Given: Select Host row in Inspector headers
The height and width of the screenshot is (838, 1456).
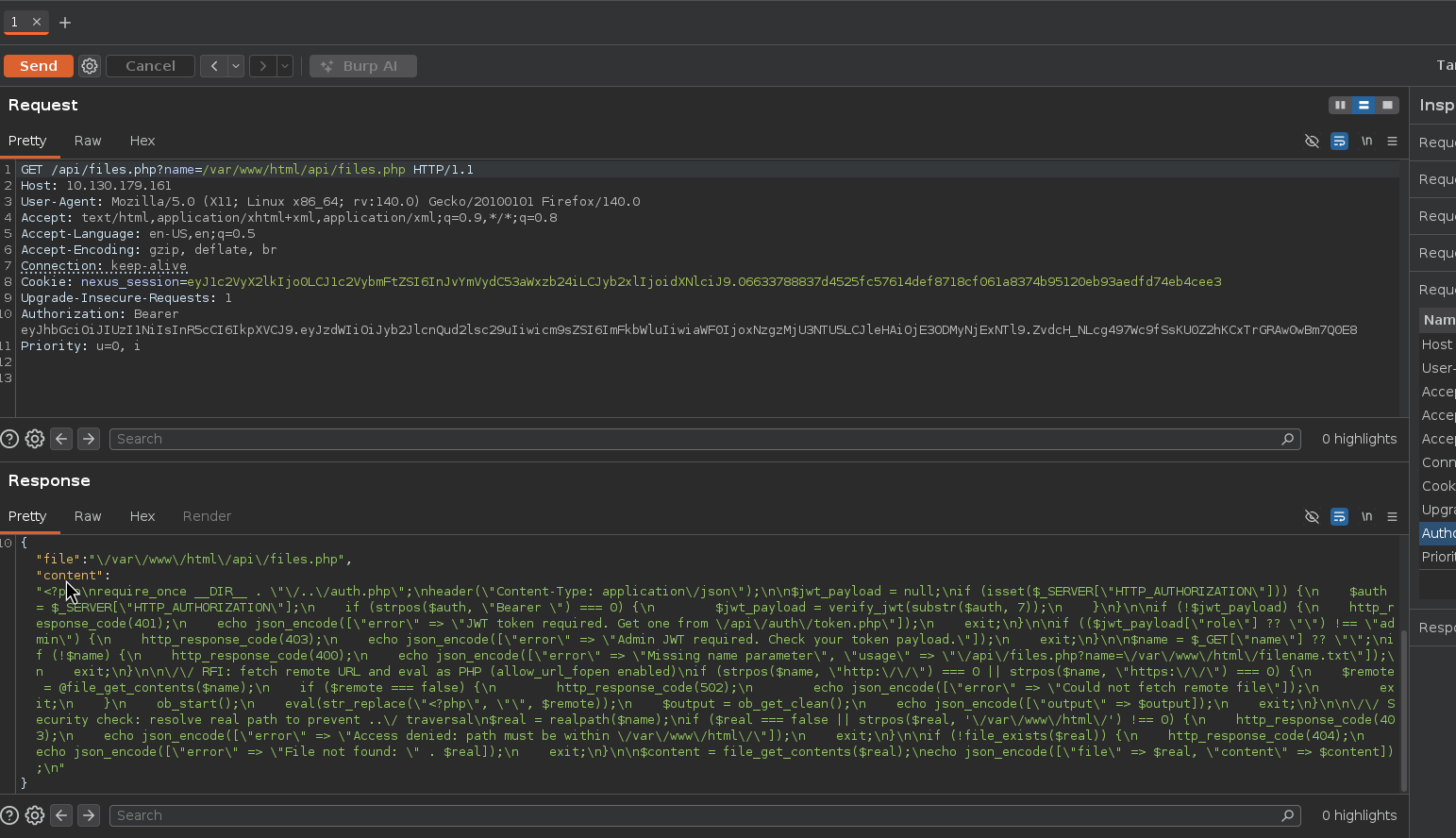Looking at the screenshot, I should coord(1438,344).
